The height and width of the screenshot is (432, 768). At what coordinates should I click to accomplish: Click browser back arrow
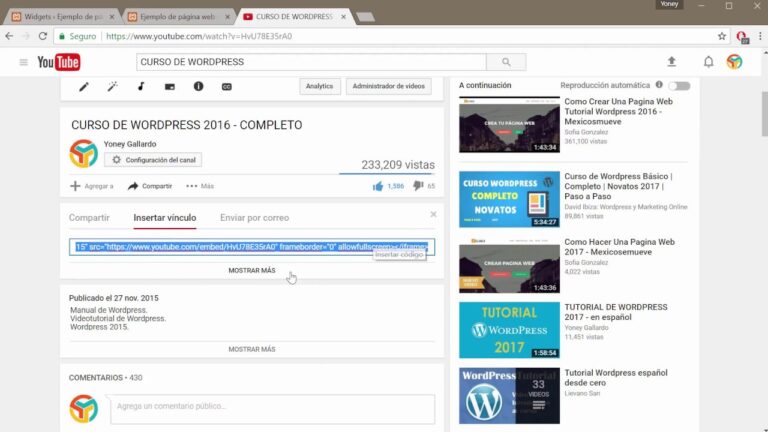(x=9, y=36)
